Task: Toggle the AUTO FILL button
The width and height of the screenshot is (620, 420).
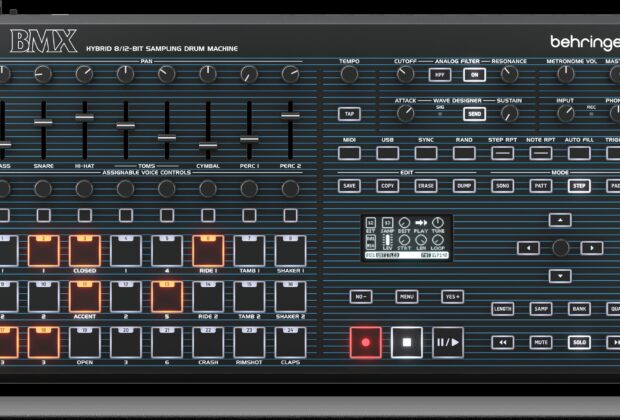Action: 579,153
